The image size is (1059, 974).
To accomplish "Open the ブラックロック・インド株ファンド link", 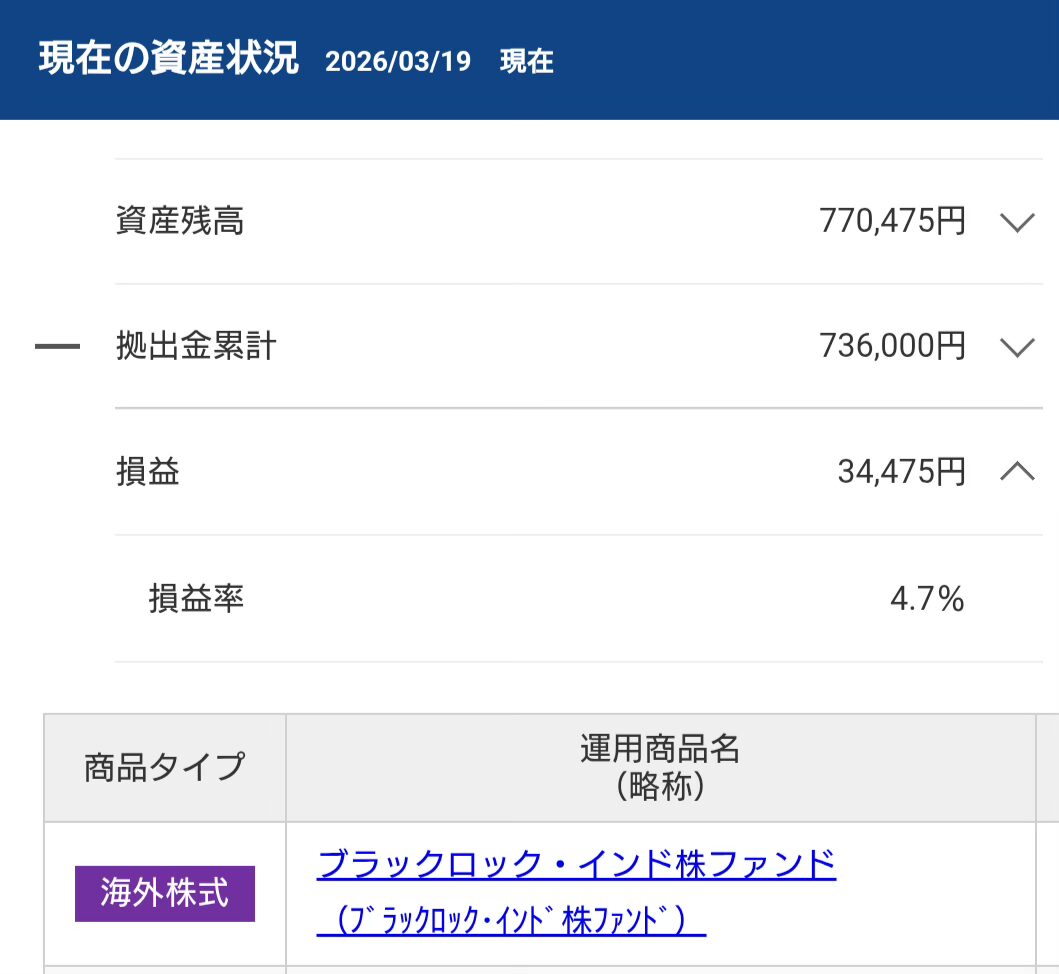I will (x=576, y=863).
